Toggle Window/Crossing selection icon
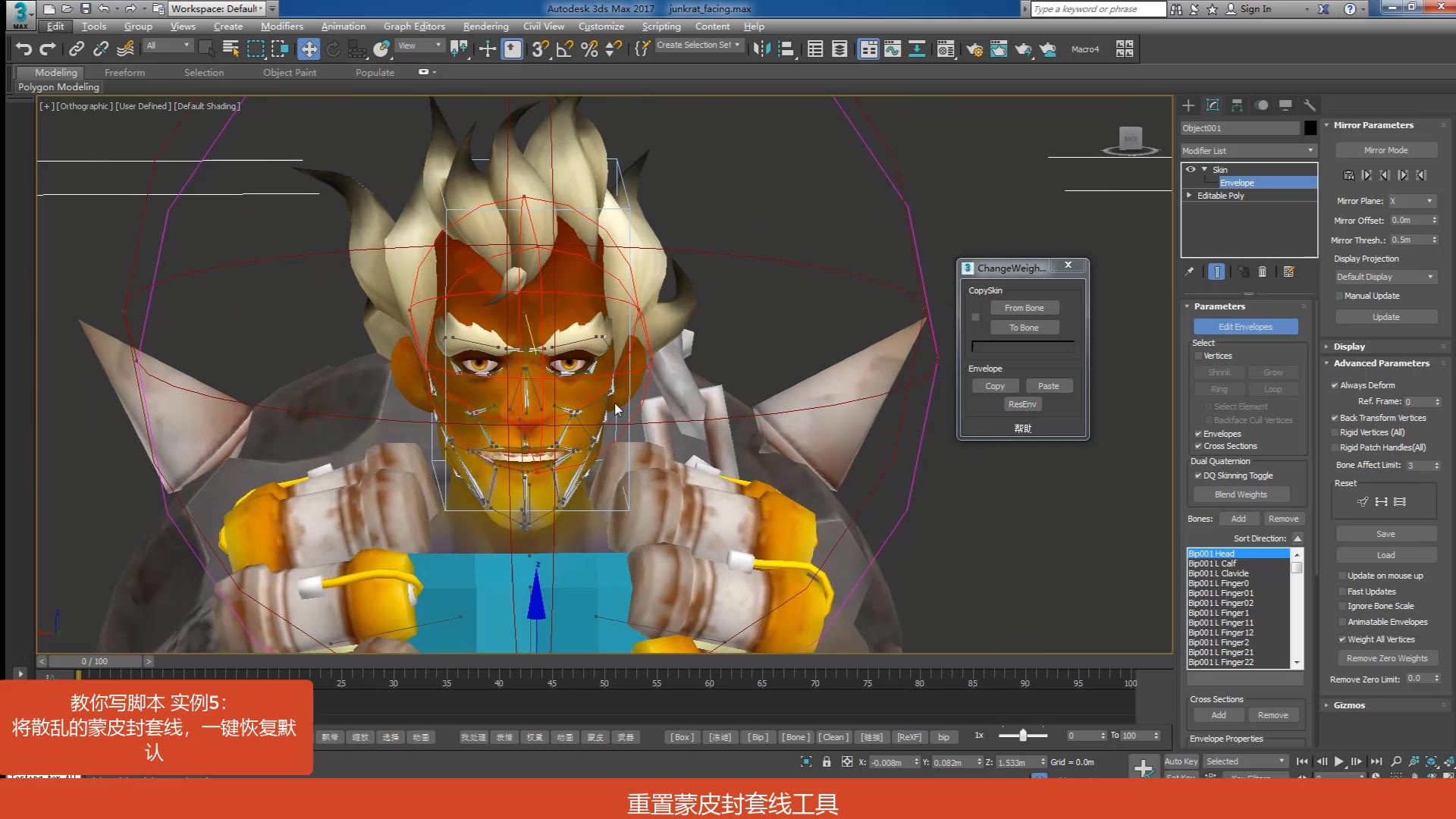This screenshot has width=1456, height=819. (x=280, y=49)
